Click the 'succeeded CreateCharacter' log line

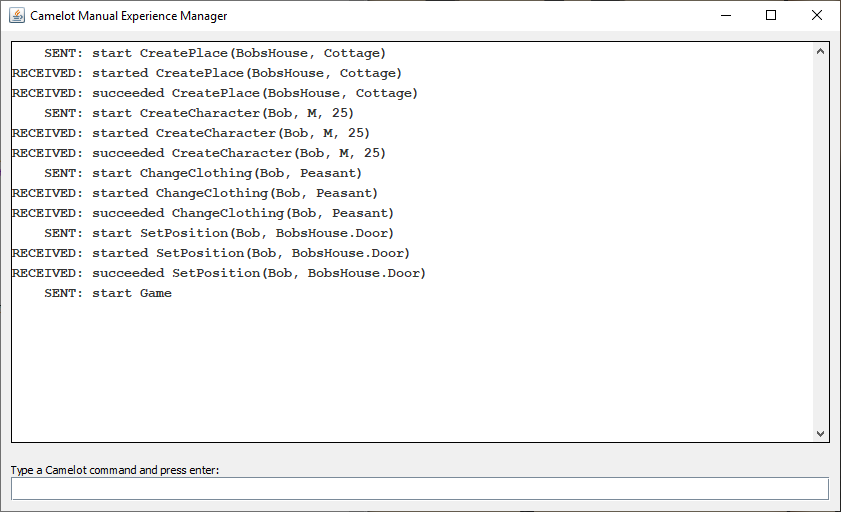click(x=199, y=153)
